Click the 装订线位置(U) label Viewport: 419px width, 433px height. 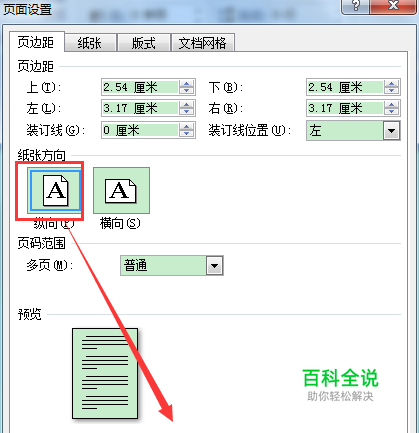(x=250, y=130)
